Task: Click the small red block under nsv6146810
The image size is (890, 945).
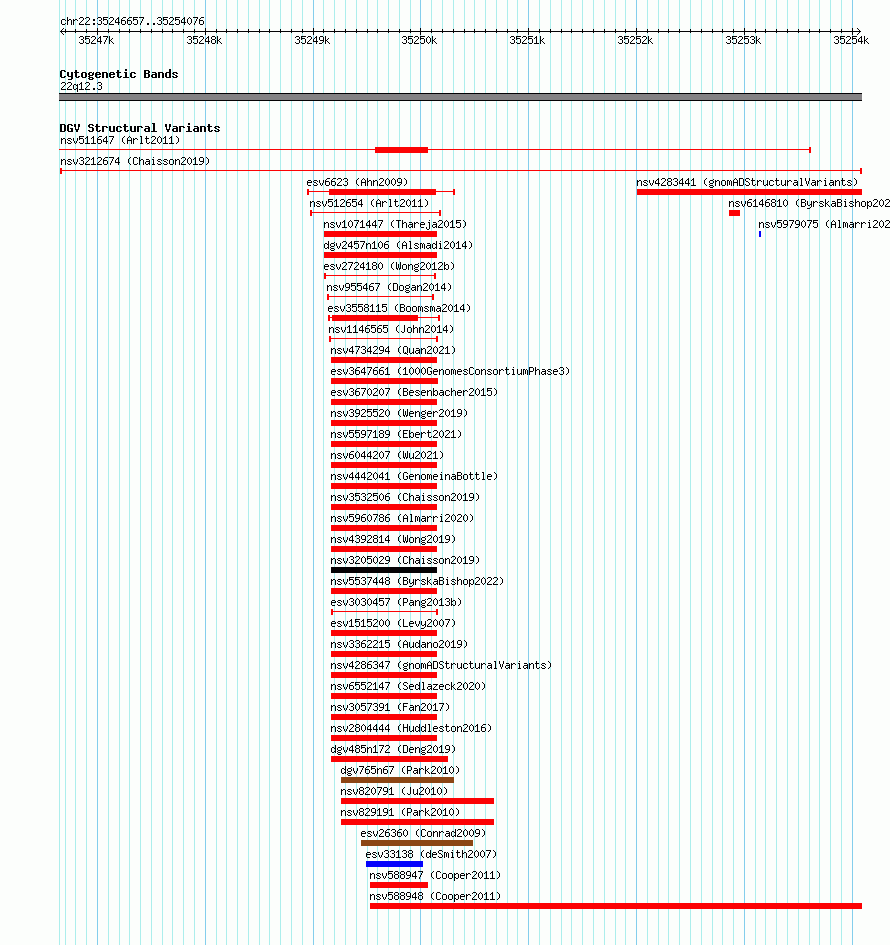Action: point(734,213)
